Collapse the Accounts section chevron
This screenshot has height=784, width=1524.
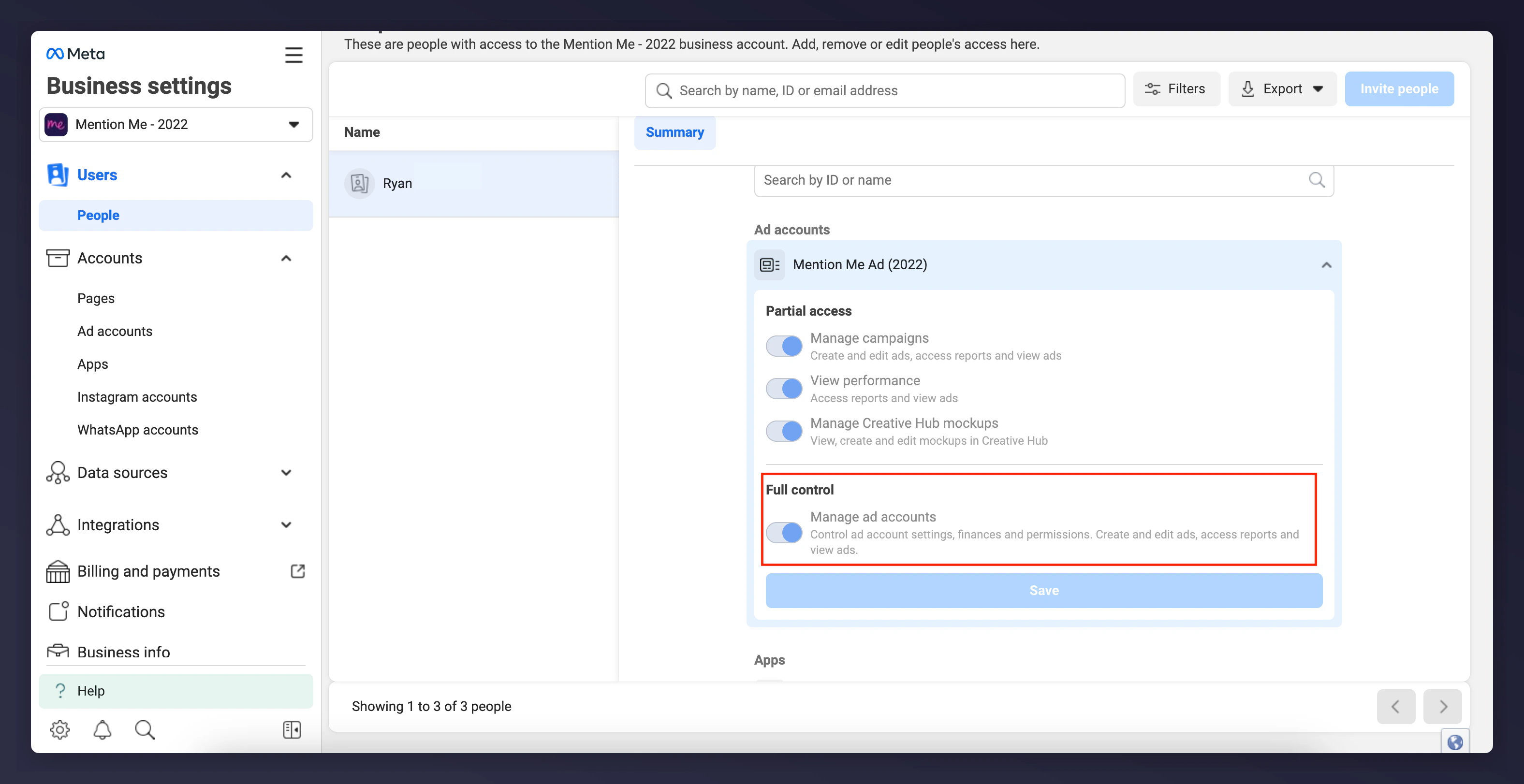(x=286, y=258)
